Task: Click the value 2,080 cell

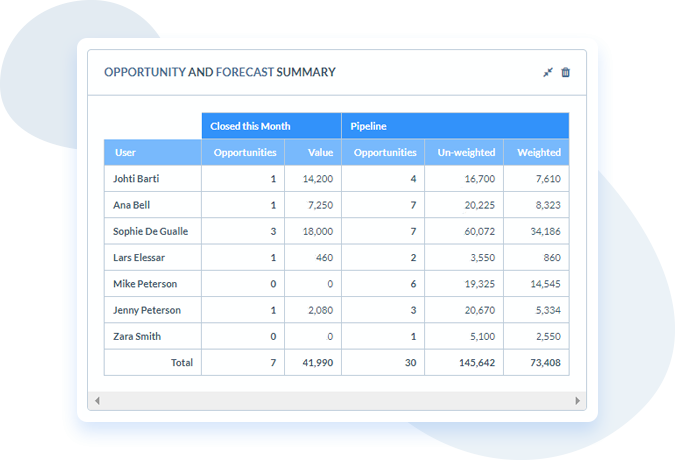Action: click(313, 310)
